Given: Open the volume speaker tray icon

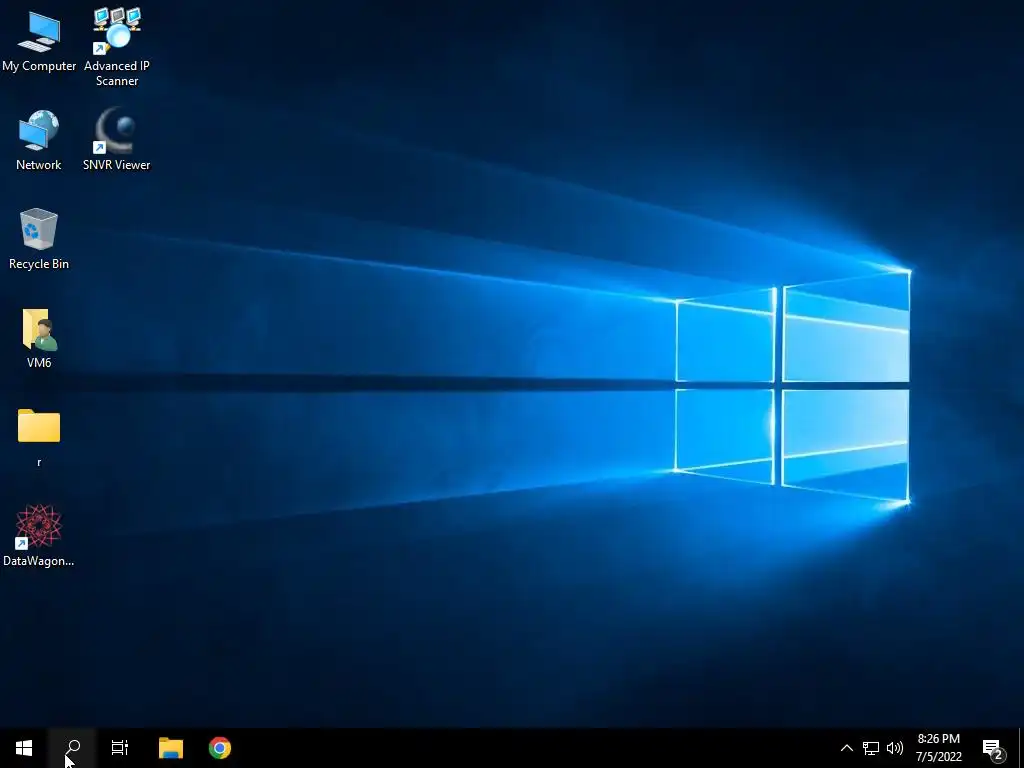Looking at the screenshot, I should 895,748.
